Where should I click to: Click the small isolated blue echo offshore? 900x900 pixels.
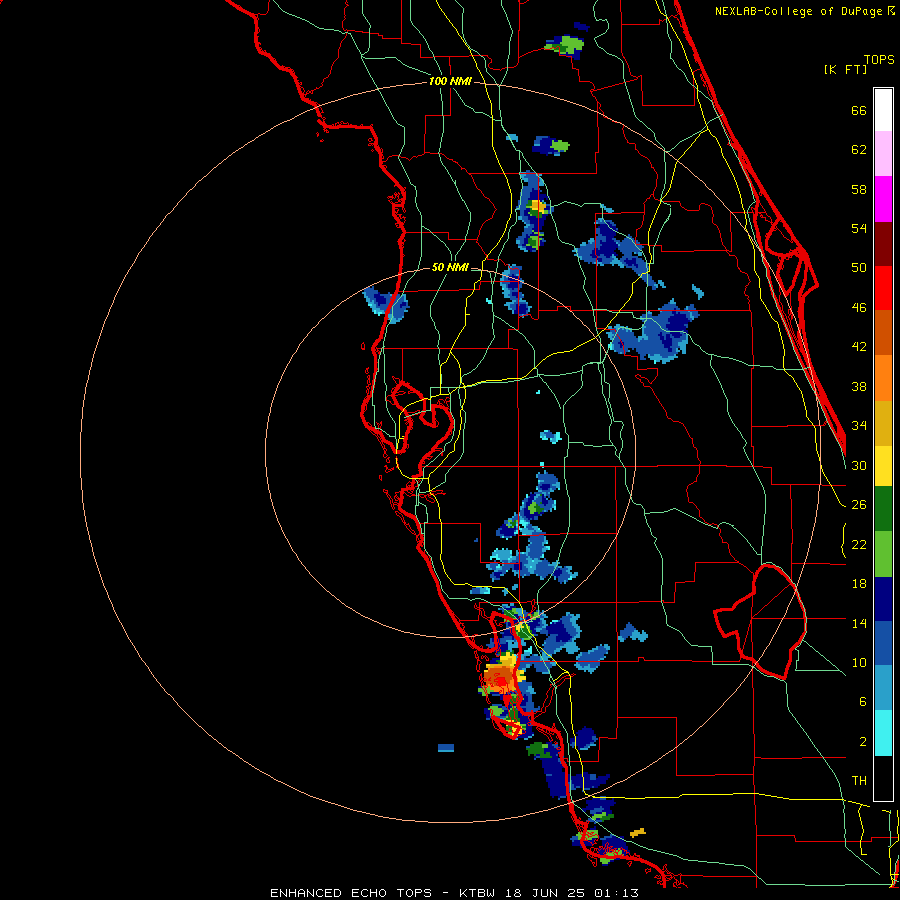[x=446, y=748]
